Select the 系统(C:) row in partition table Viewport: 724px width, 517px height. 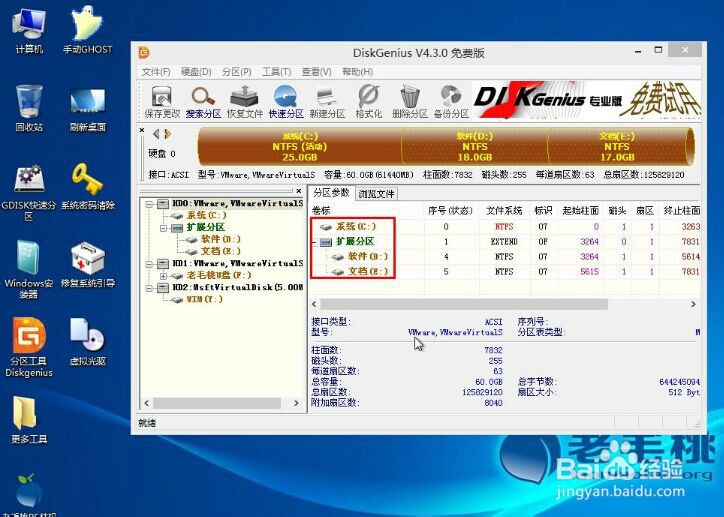[506, 226]
